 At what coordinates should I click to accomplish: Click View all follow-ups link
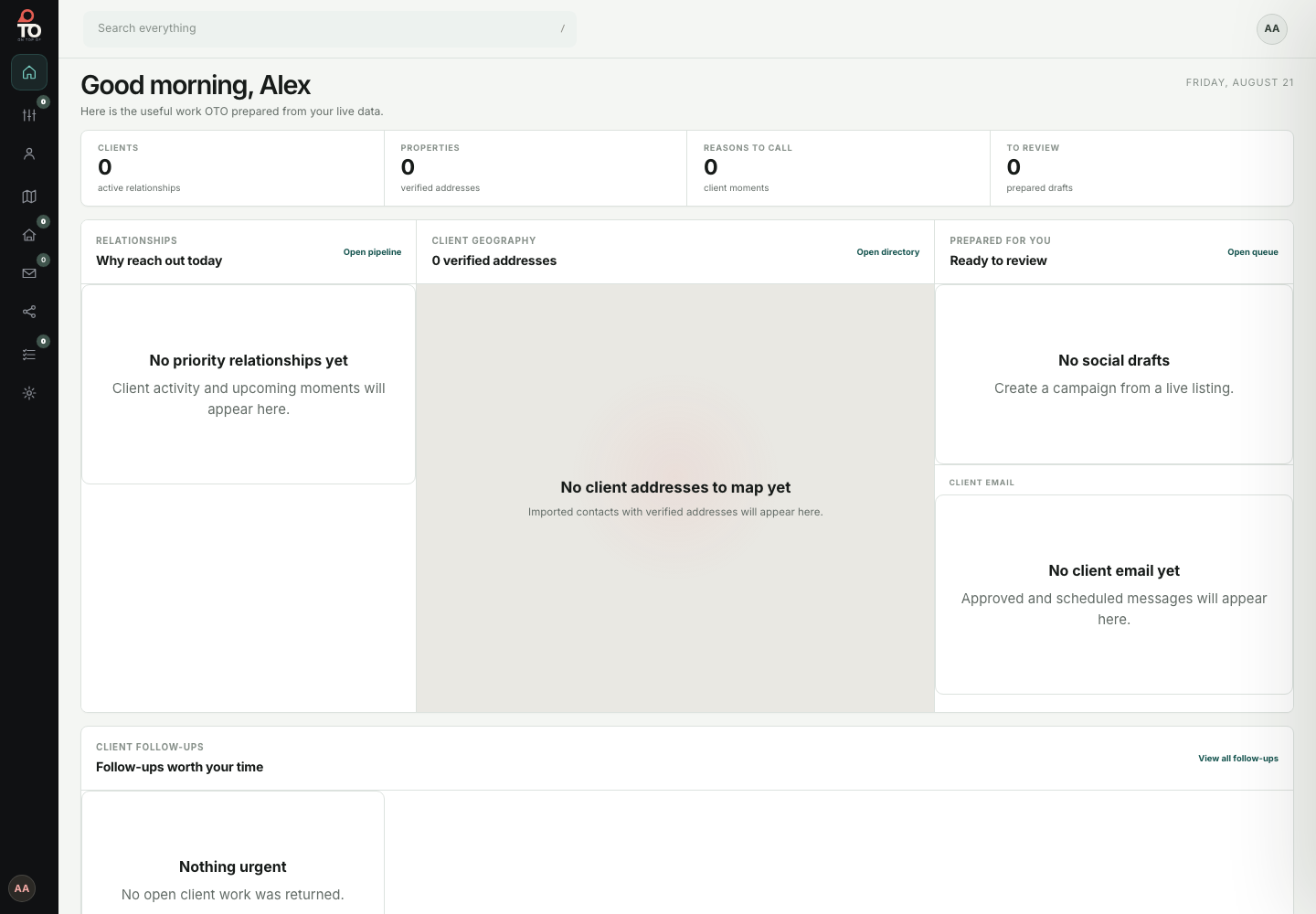pos(1238,759)
